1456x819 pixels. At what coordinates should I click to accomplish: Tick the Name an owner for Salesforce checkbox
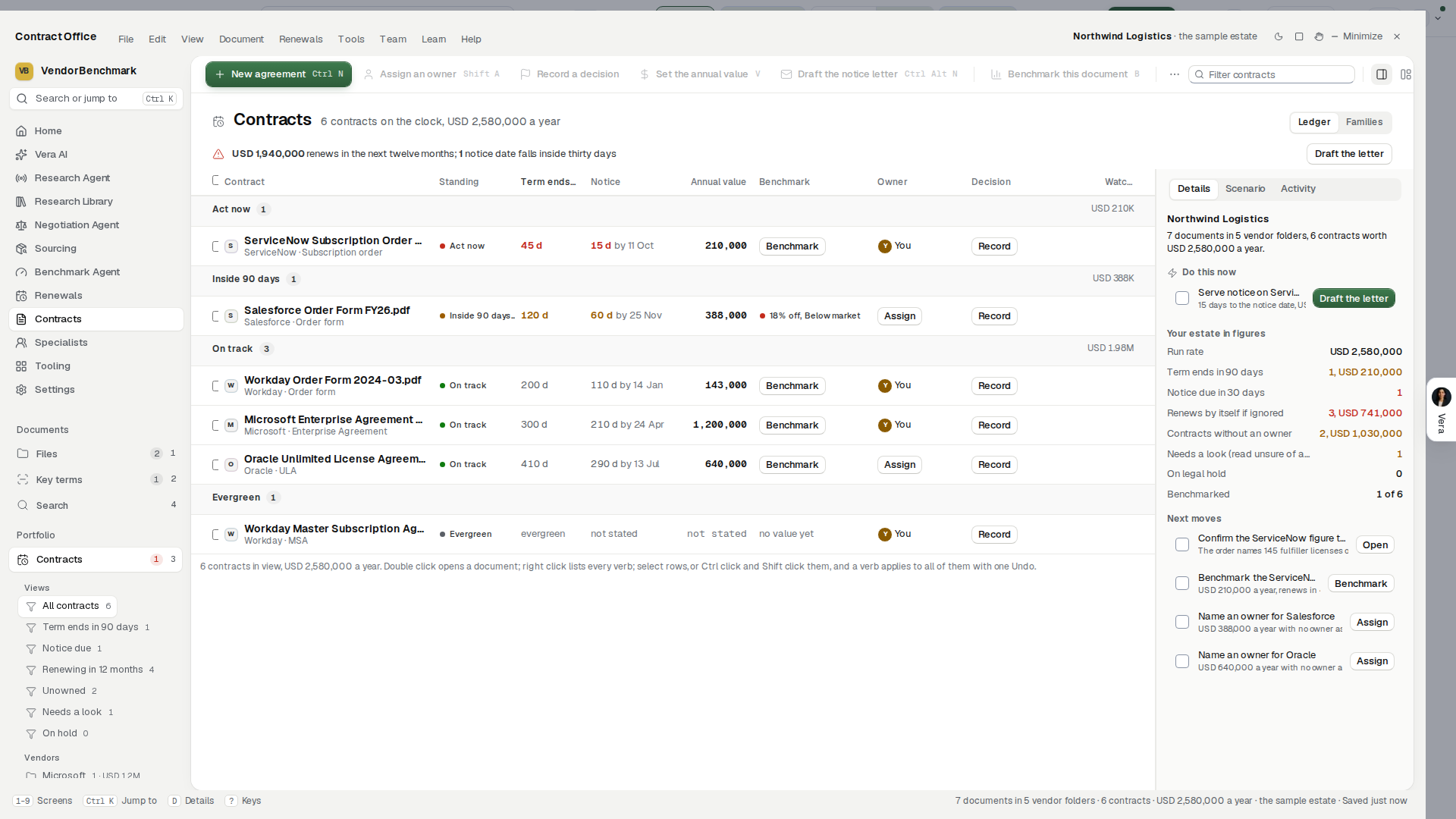tap(1182, 622)
